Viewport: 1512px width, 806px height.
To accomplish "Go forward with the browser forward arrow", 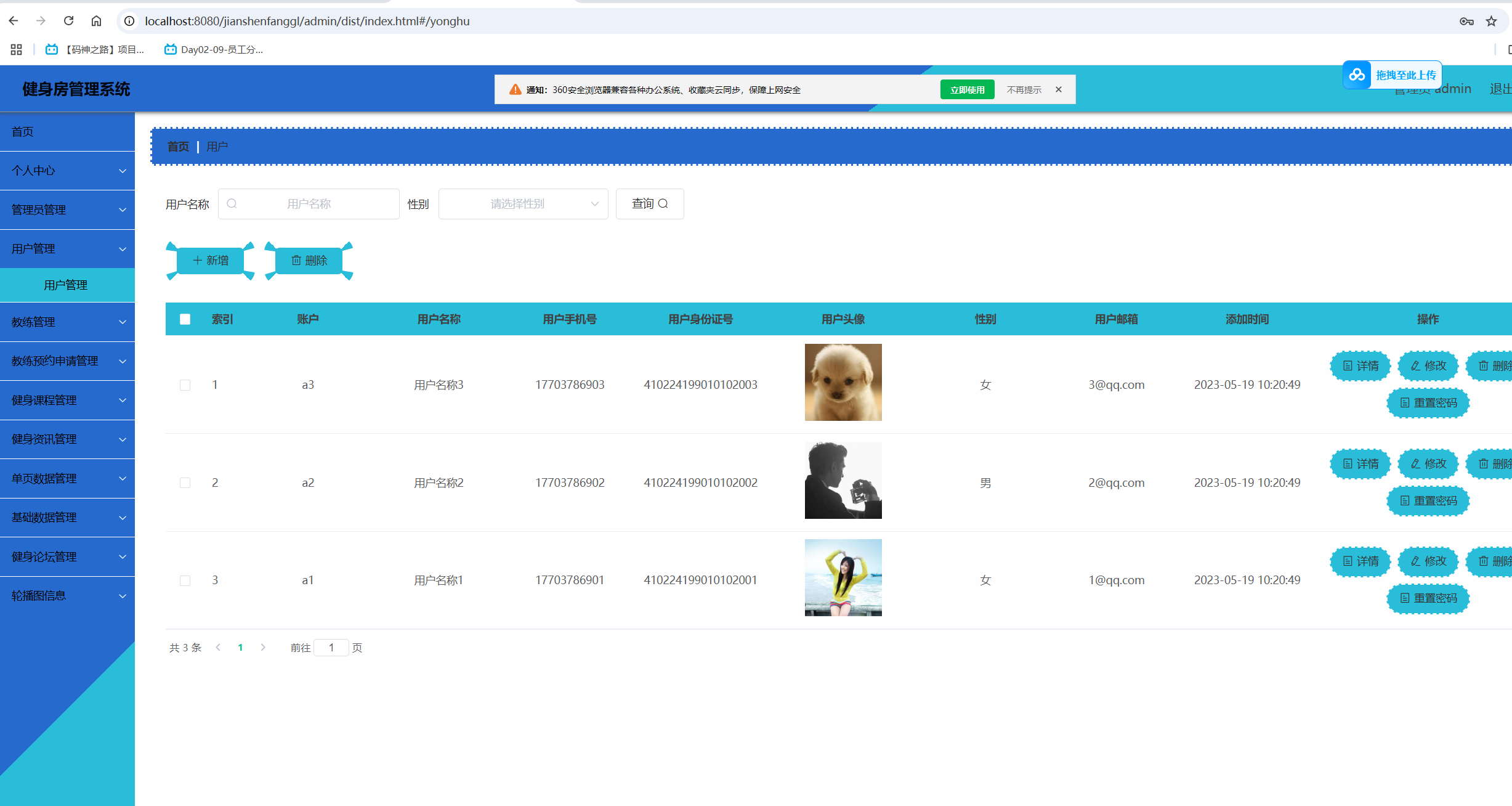I will 41,21.
